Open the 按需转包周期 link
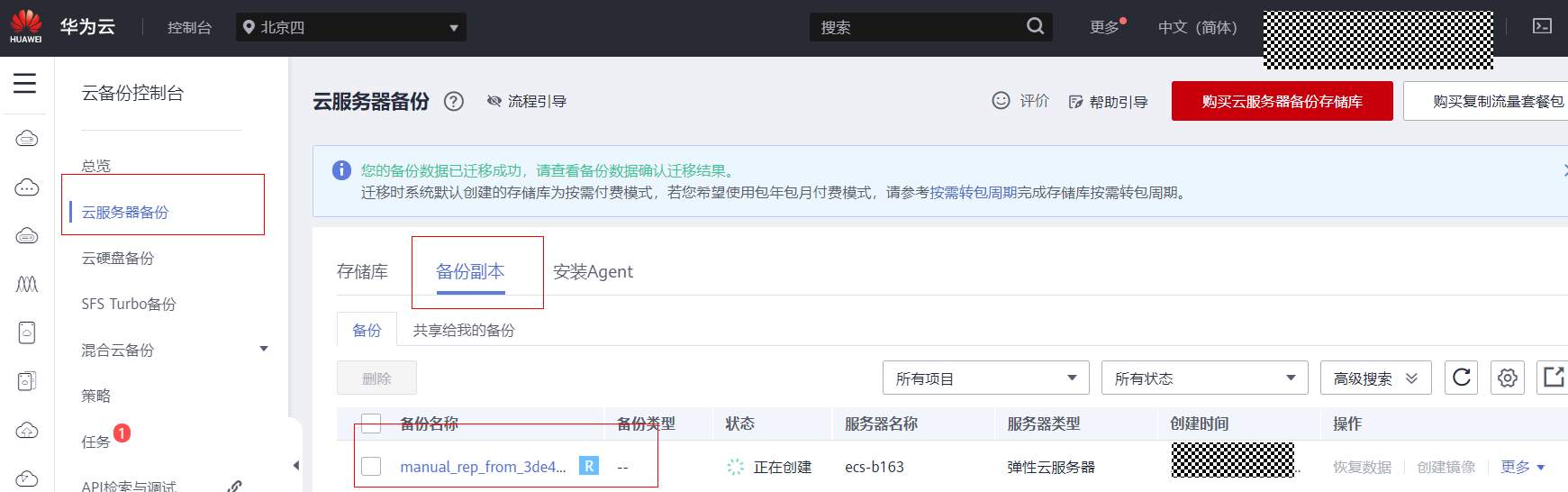Viewport: 1568px width, 492px height. click(974, 192)
